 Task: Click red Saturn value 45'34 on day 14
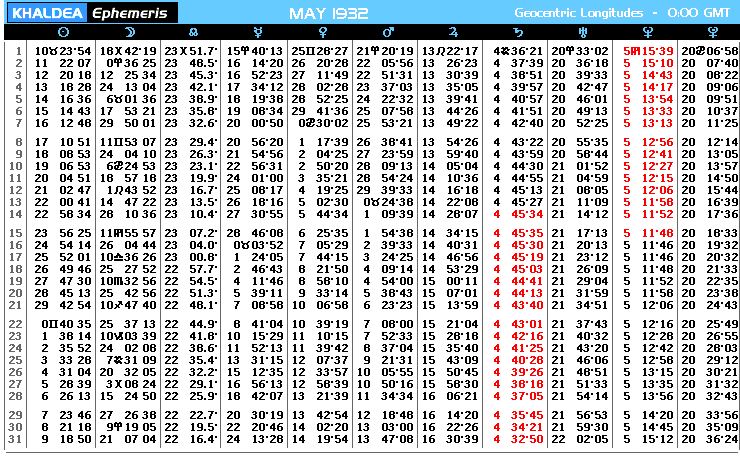527,214
